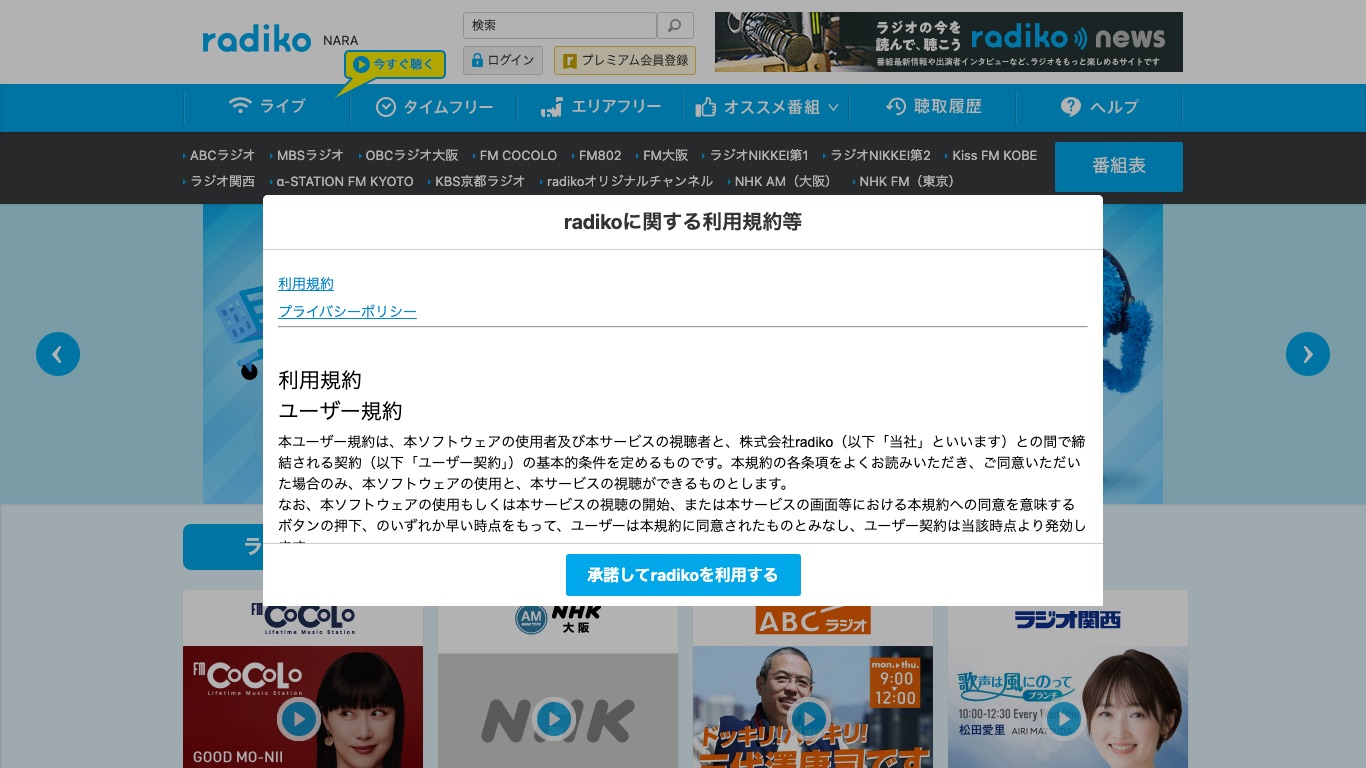Screen dimensions: 1366x768
Task: Go to previous carousel slide arrow
Action: pyautogui.click(x=58, y=354)
